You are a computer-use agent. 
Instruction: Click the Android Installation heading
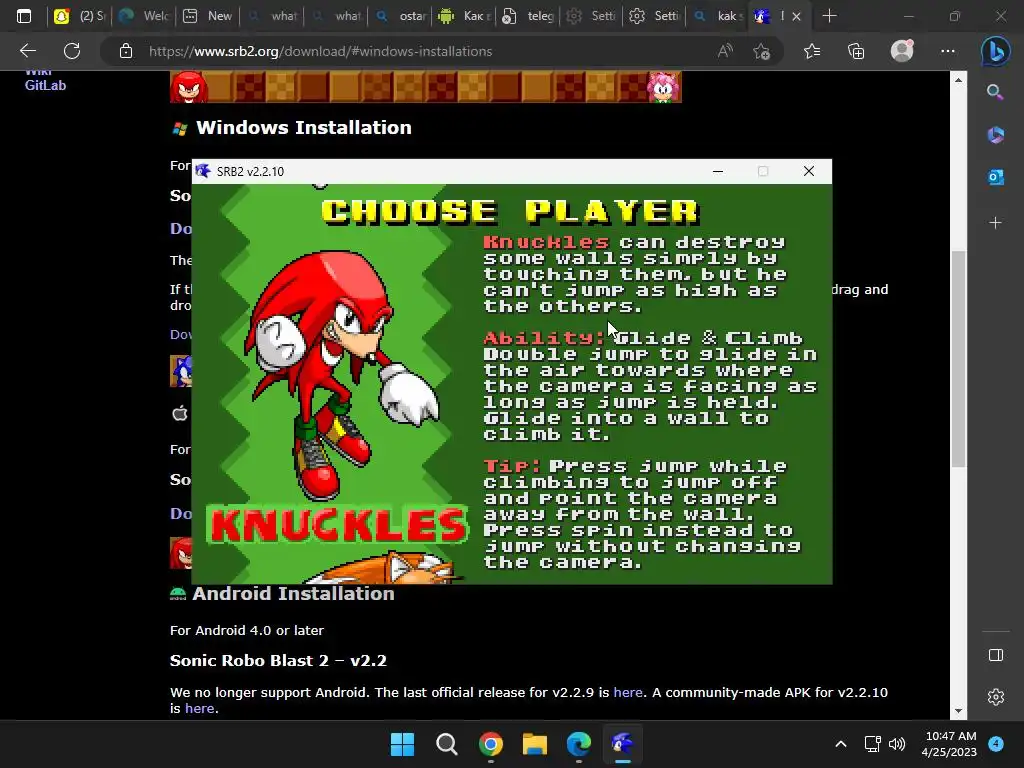pos(293,594)
